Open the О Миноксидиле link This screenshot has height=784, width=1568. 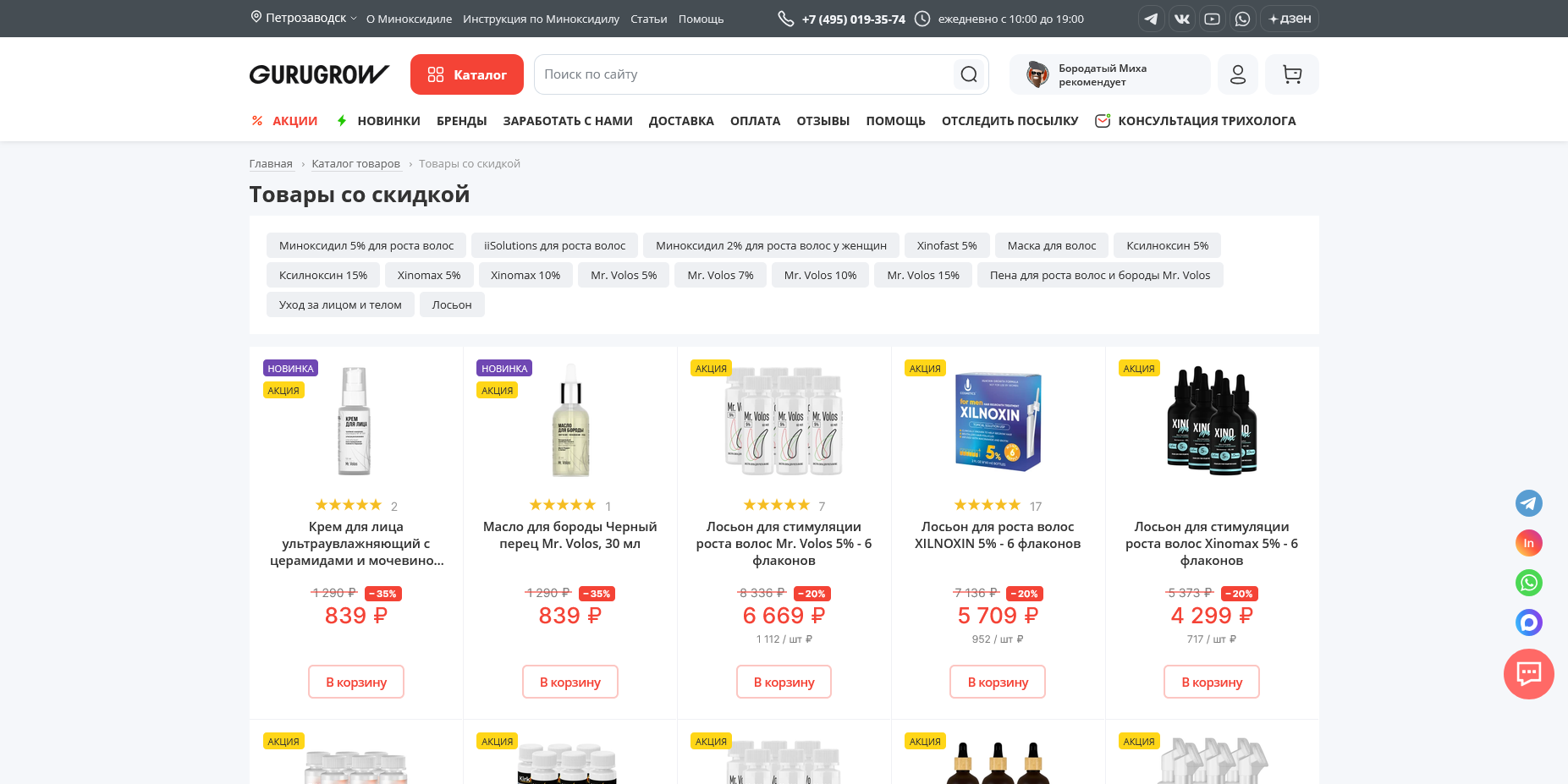click(x=409, y=19)
